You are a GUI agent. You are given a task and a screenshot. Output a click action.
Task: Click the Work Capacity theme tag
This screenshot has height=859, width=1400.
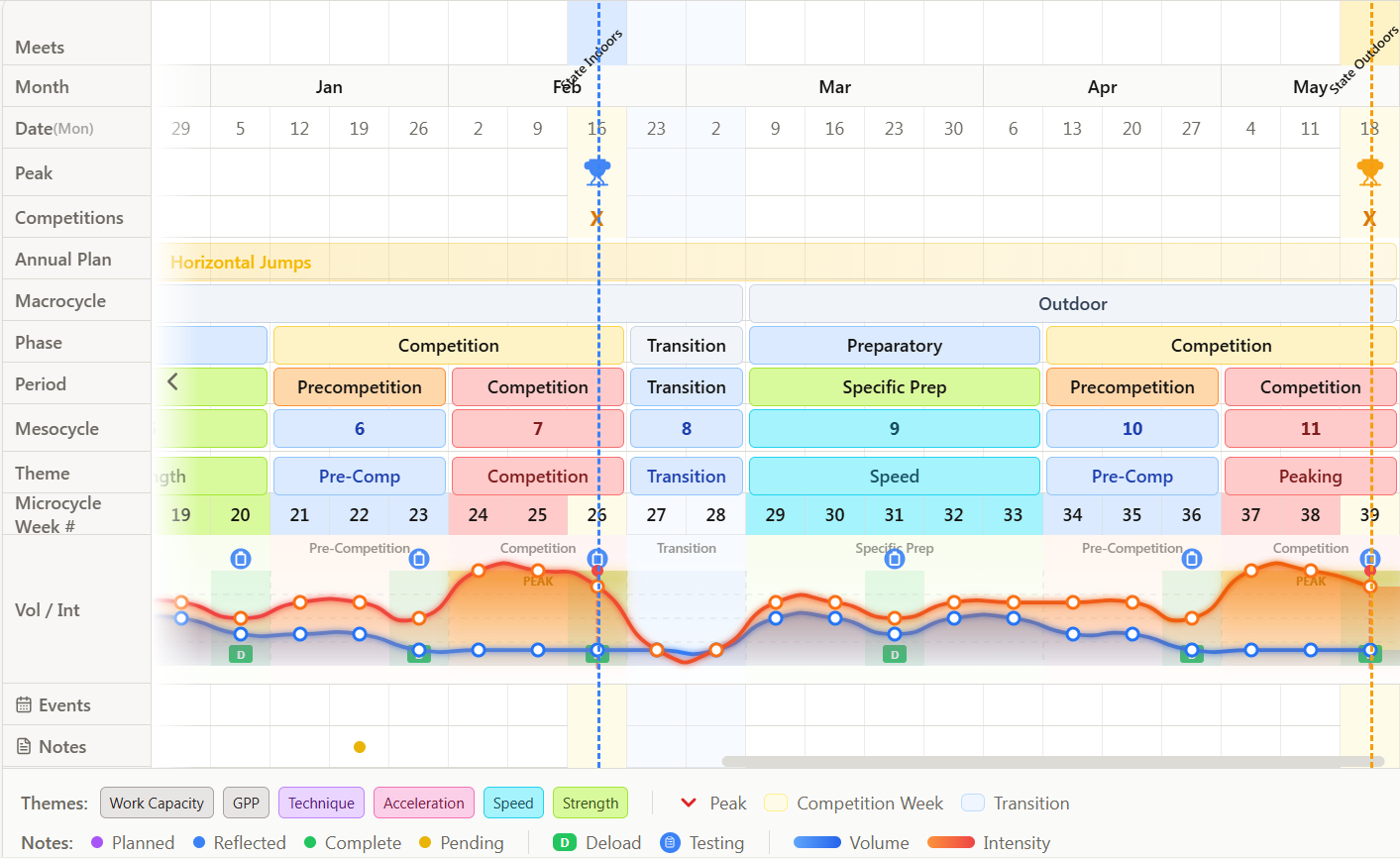click(157, 804)
